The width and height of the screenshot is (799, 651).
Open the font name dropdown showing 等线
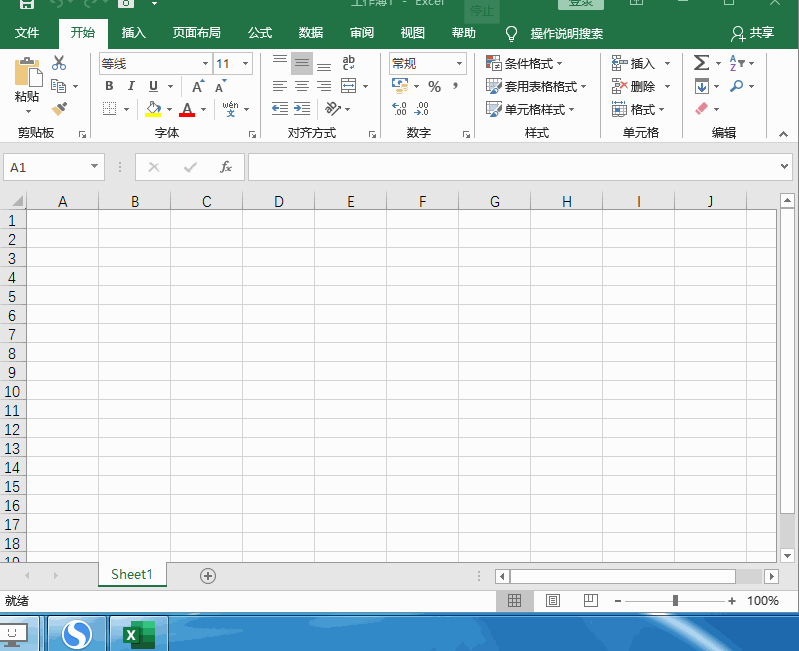205,64
